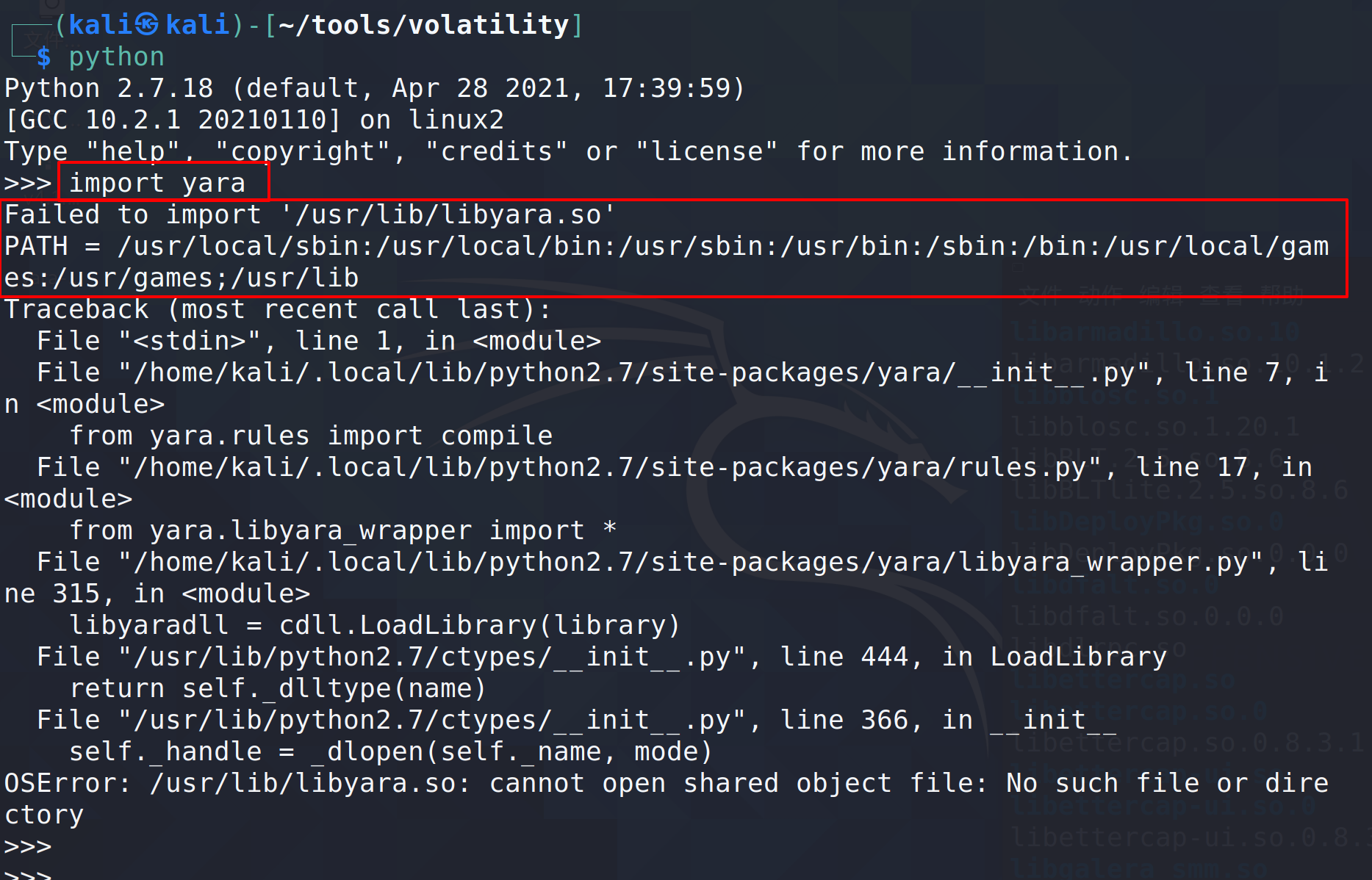This screenshot has width=1372, height=880.
Task: Click the typed 'python' command
Action: (x=117, y=57)
